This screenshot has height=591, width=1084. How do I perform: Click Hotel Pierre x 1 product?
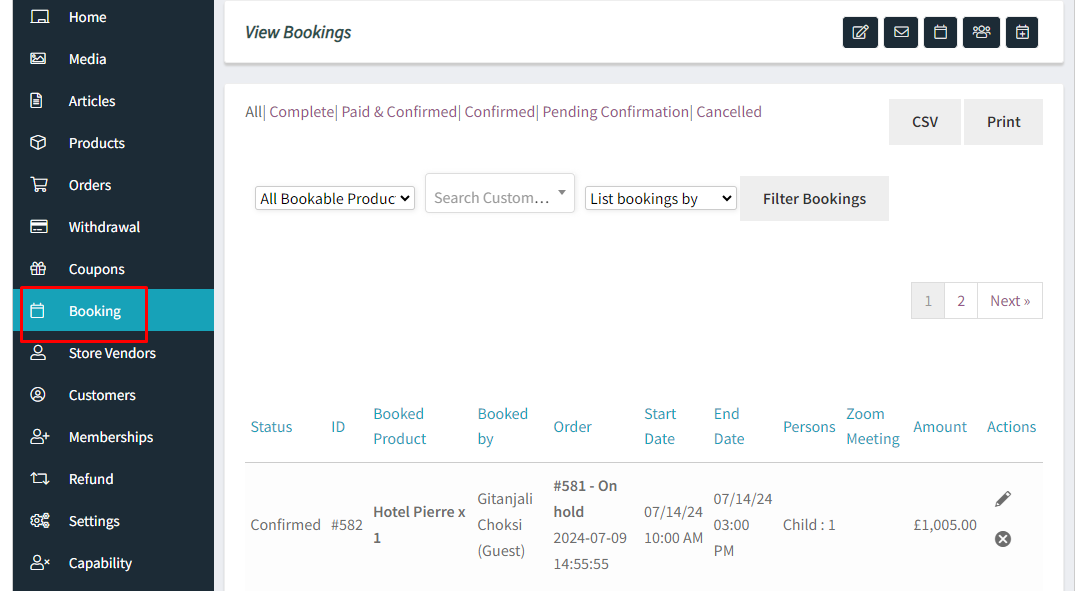(419, 525)
